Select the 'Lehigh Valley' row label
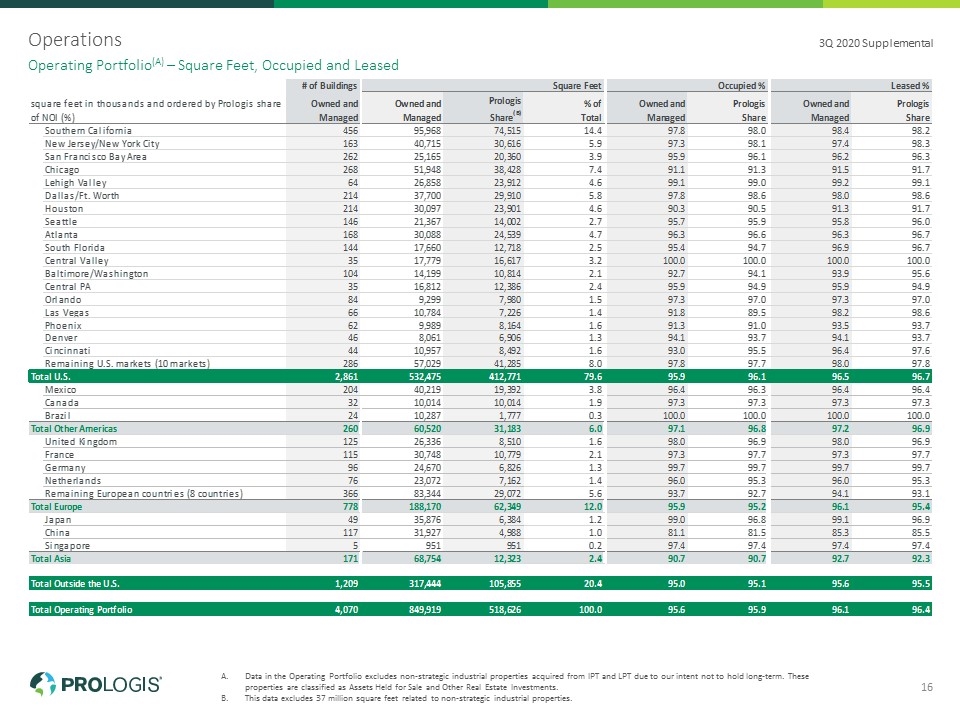Image resolution: width=960 pixels, height=720 pixels. (x=75, y=182)
